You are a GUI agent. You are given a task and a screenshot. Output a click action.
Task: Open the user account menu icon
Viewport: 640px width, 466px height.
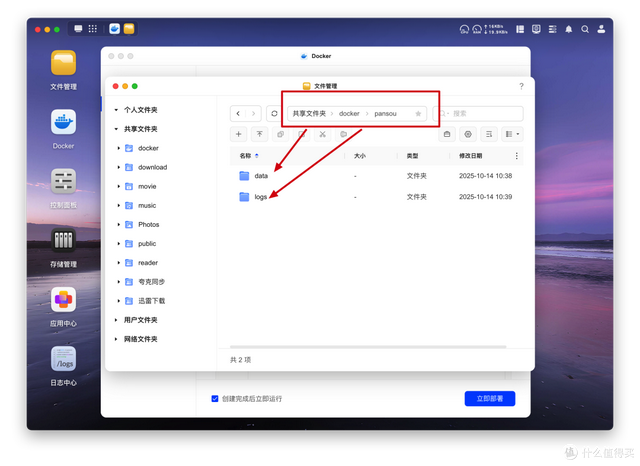click(x=601, y=29)
